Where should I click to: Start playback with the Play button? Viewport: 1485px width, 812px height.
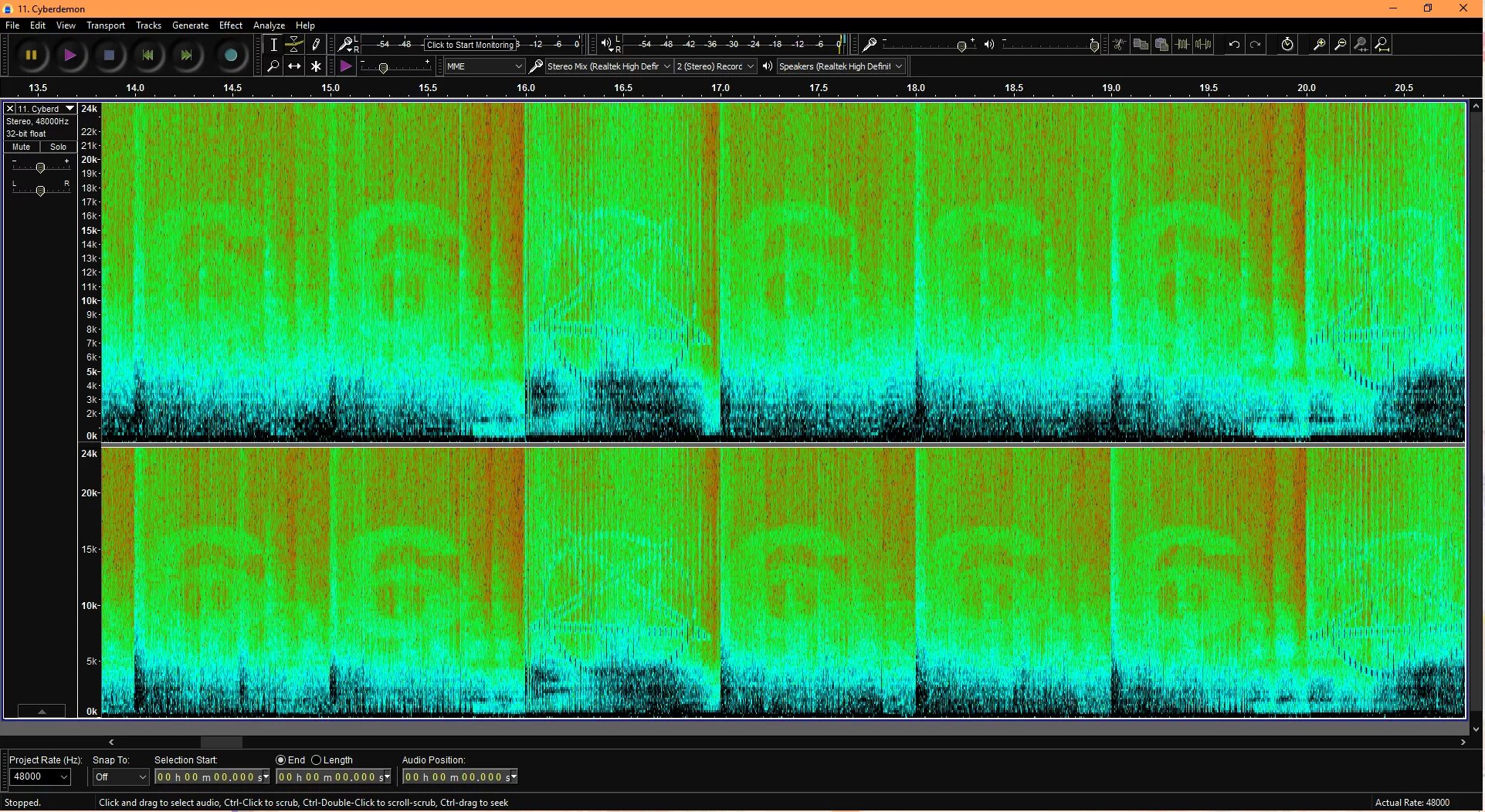click(70, 55)
